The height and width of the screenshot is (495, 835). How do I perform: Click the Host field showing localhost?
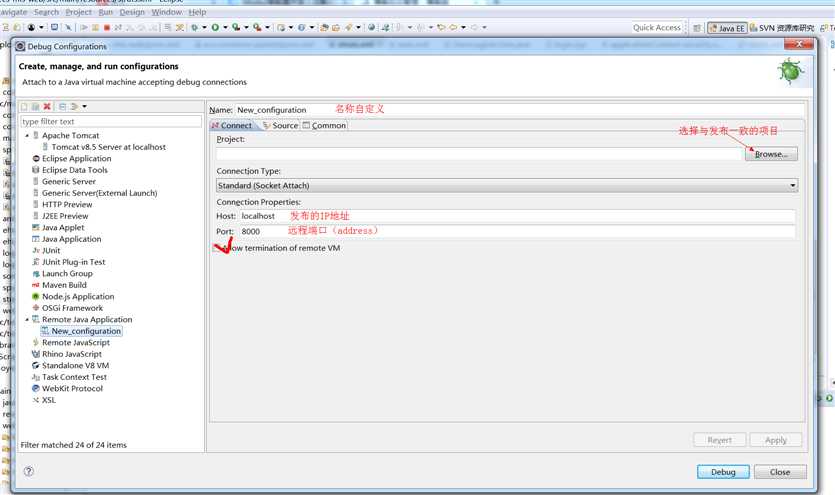click(x=517, y=216)
